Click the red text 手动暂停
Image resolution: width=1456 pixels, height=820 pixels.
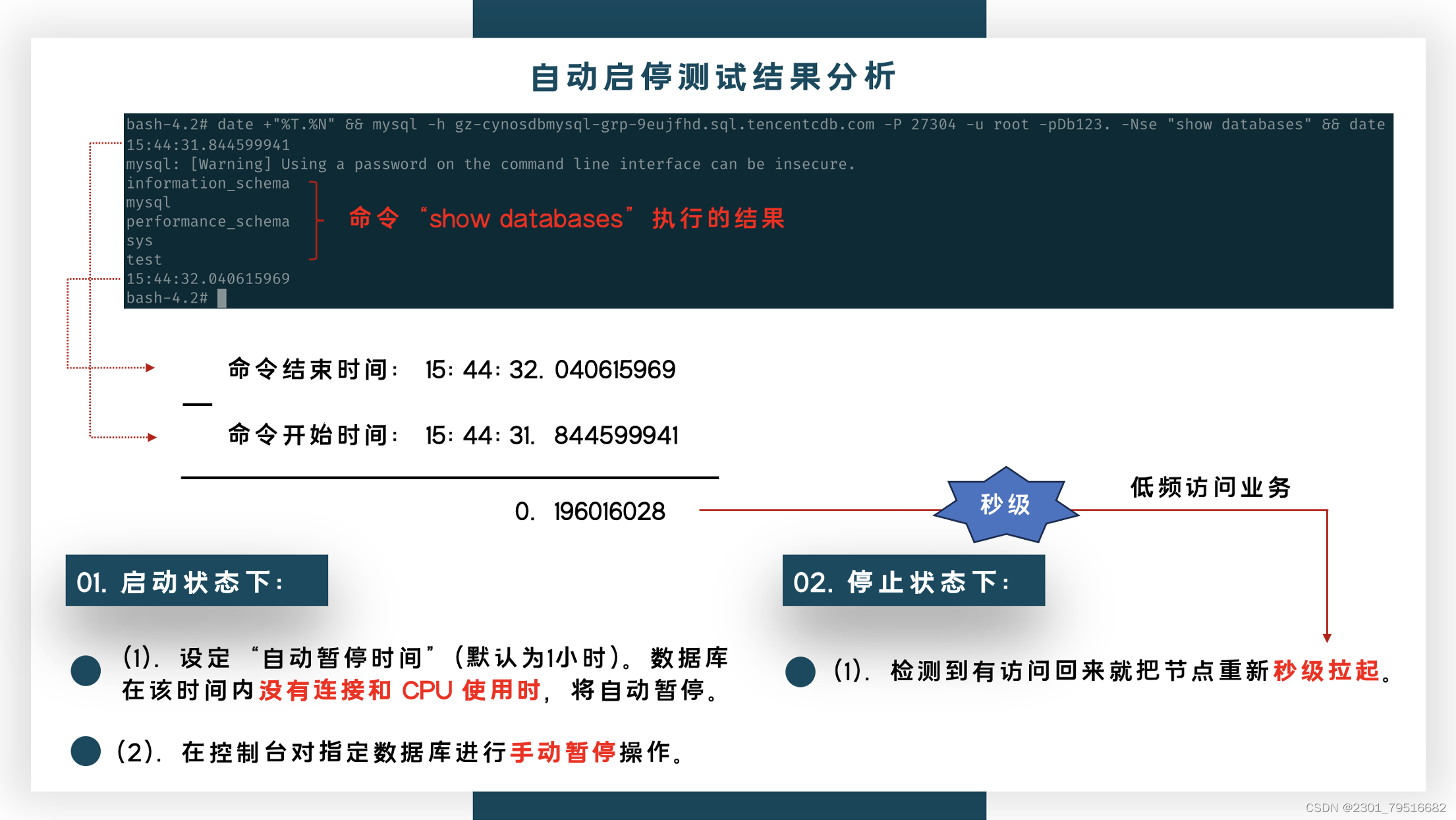(563, 751)
